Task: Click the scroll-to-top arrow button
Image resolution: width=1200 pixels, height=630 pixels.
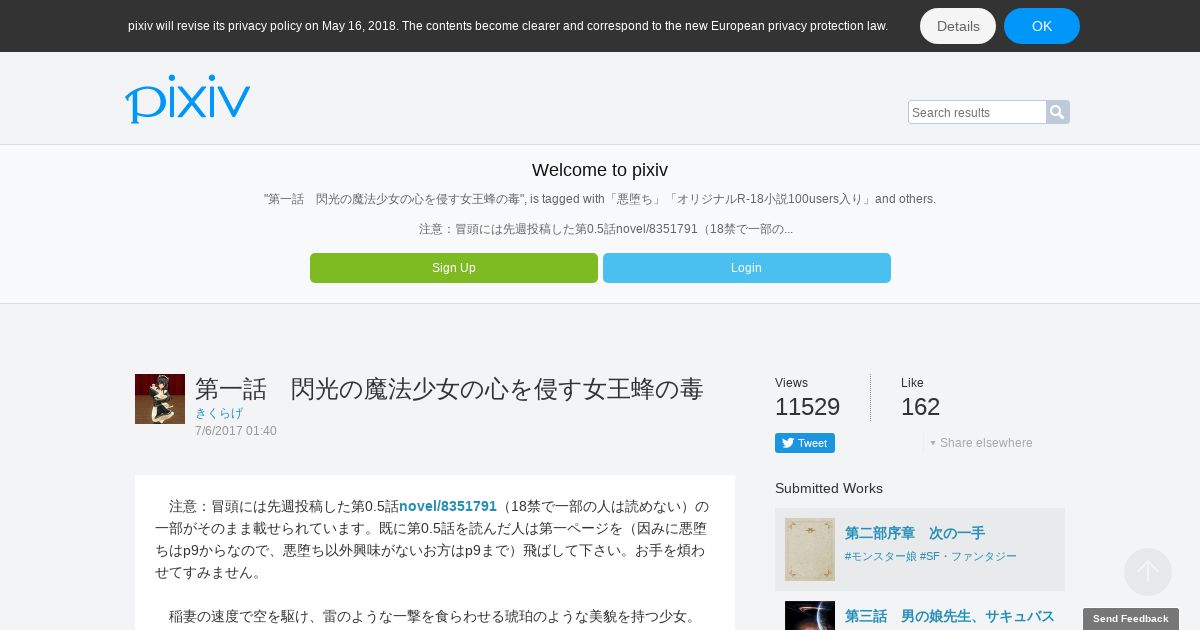Action: click(x=1148, y=572)
